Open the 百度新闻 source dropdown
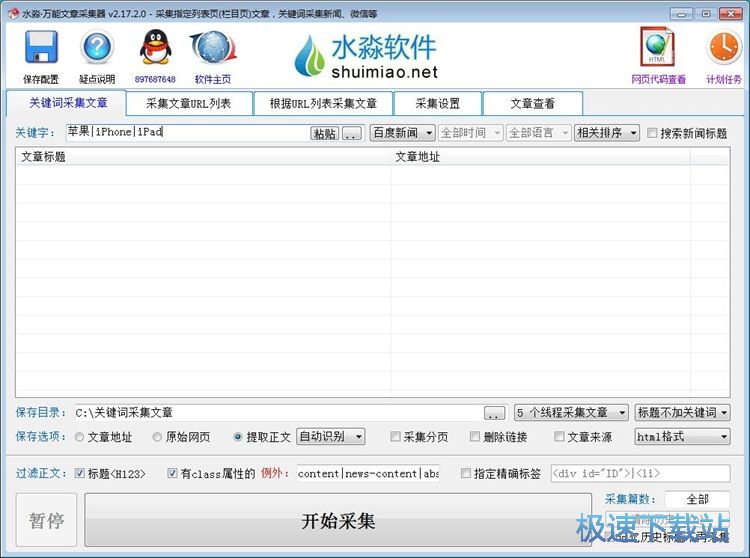 pos(402,132)
